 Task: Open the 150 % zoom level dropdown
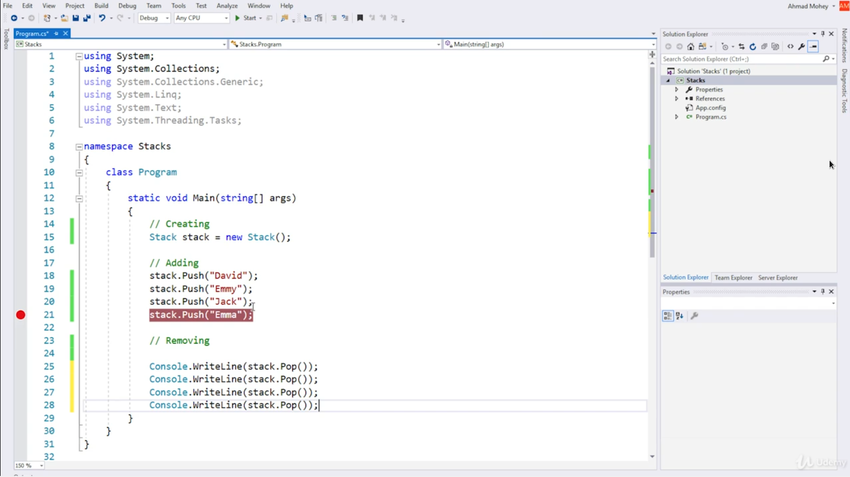point(29,466)
